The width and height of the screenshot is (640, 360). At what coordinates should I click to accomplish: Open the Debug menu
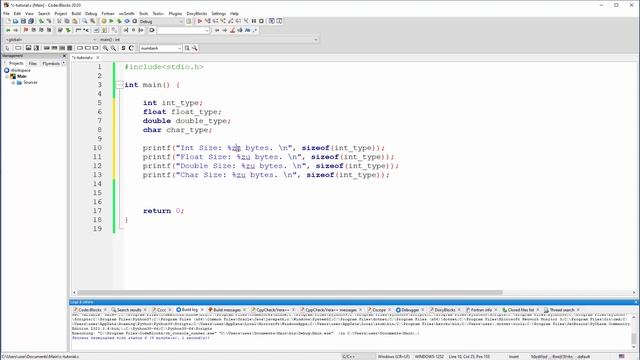(x=91, y=13)
